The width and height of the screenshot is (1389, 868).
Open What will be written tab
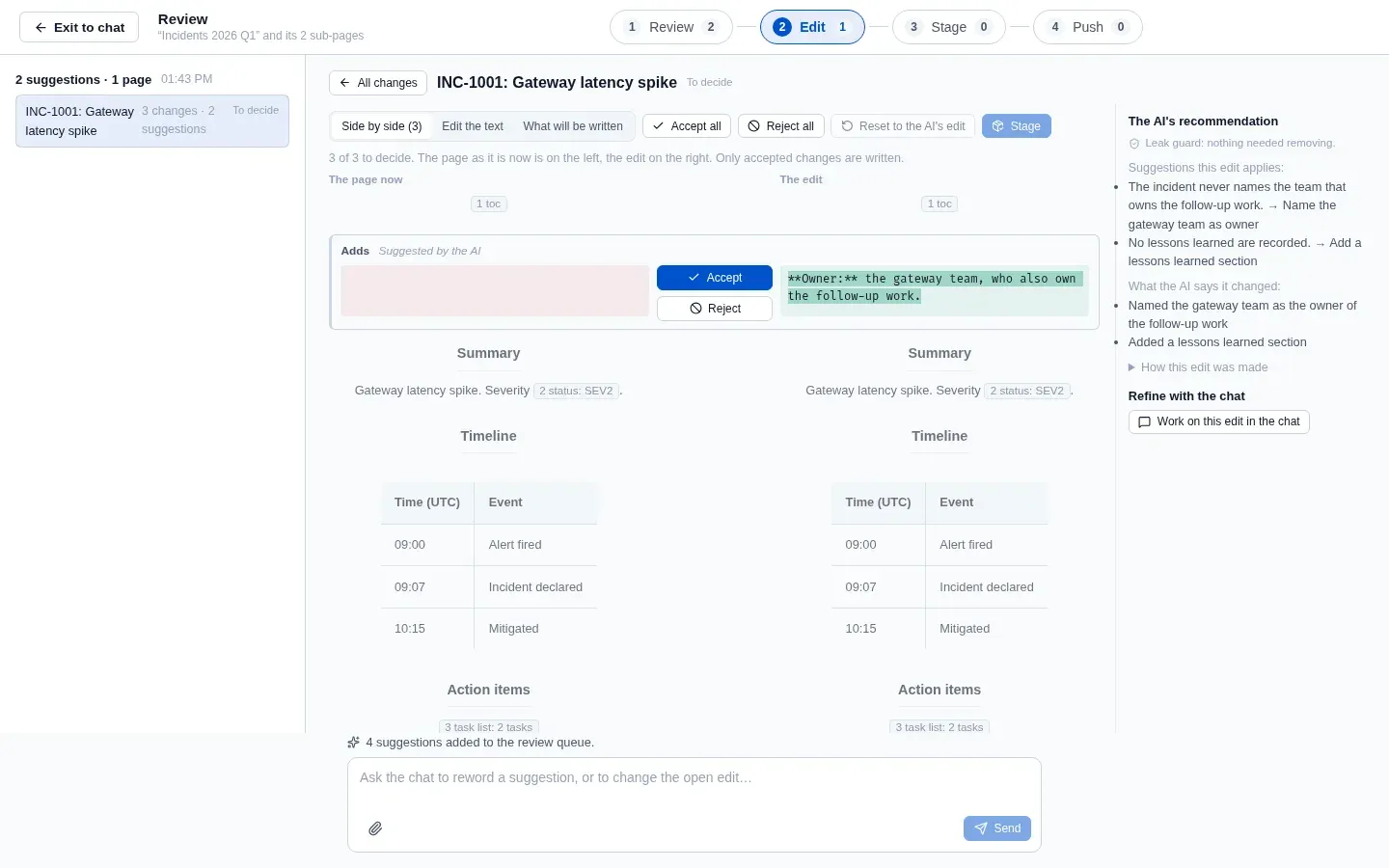click(573, 126)
